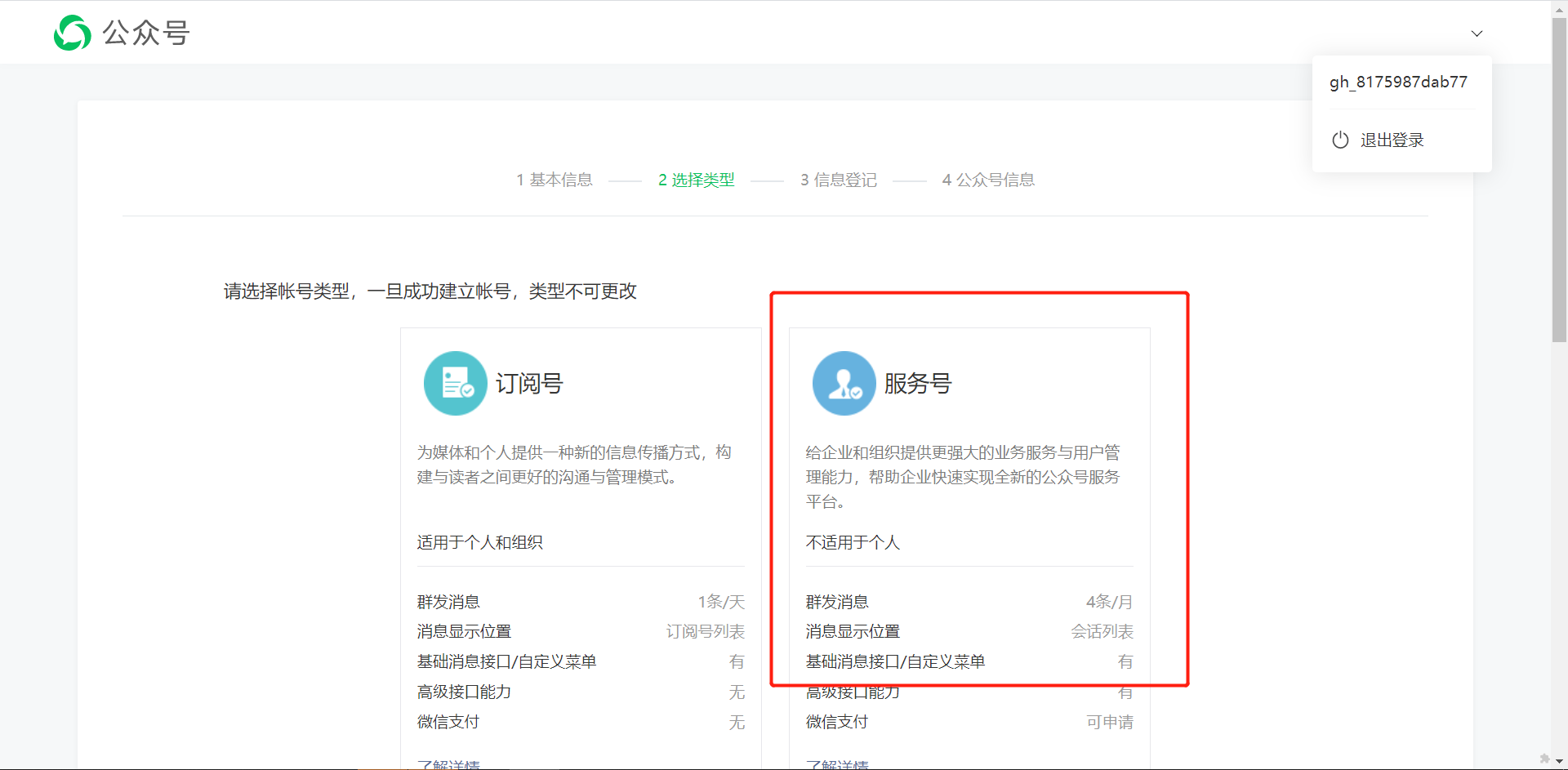Select 退出登录 to log out
This screenshot has width=1568, height=770.
1392,140
